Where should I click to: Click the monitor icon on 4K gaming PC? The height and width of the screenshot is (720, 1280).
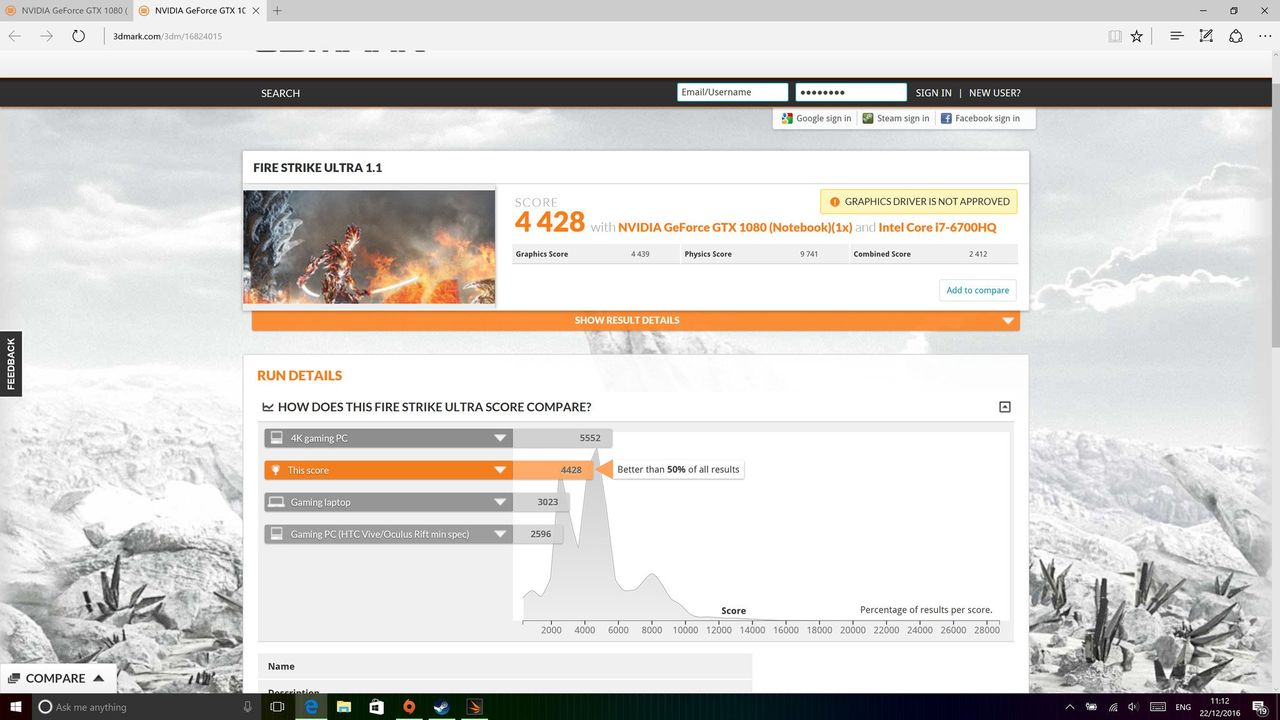[276, 438]
